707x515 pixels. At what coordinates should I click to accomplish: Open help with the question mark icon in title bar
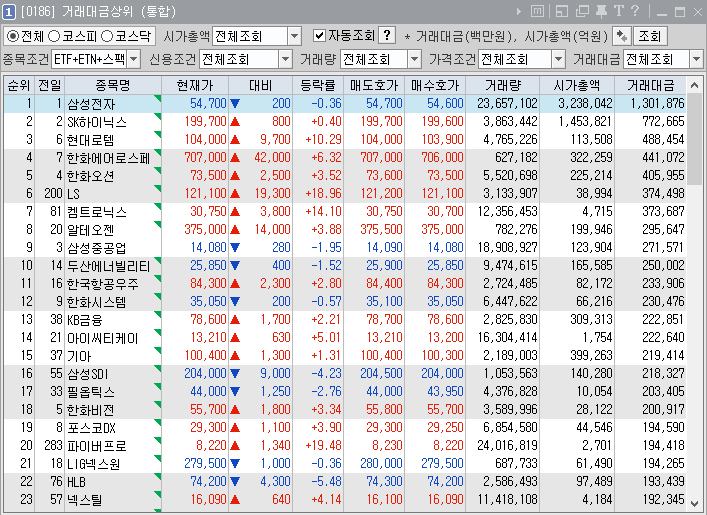pos(635,11)
